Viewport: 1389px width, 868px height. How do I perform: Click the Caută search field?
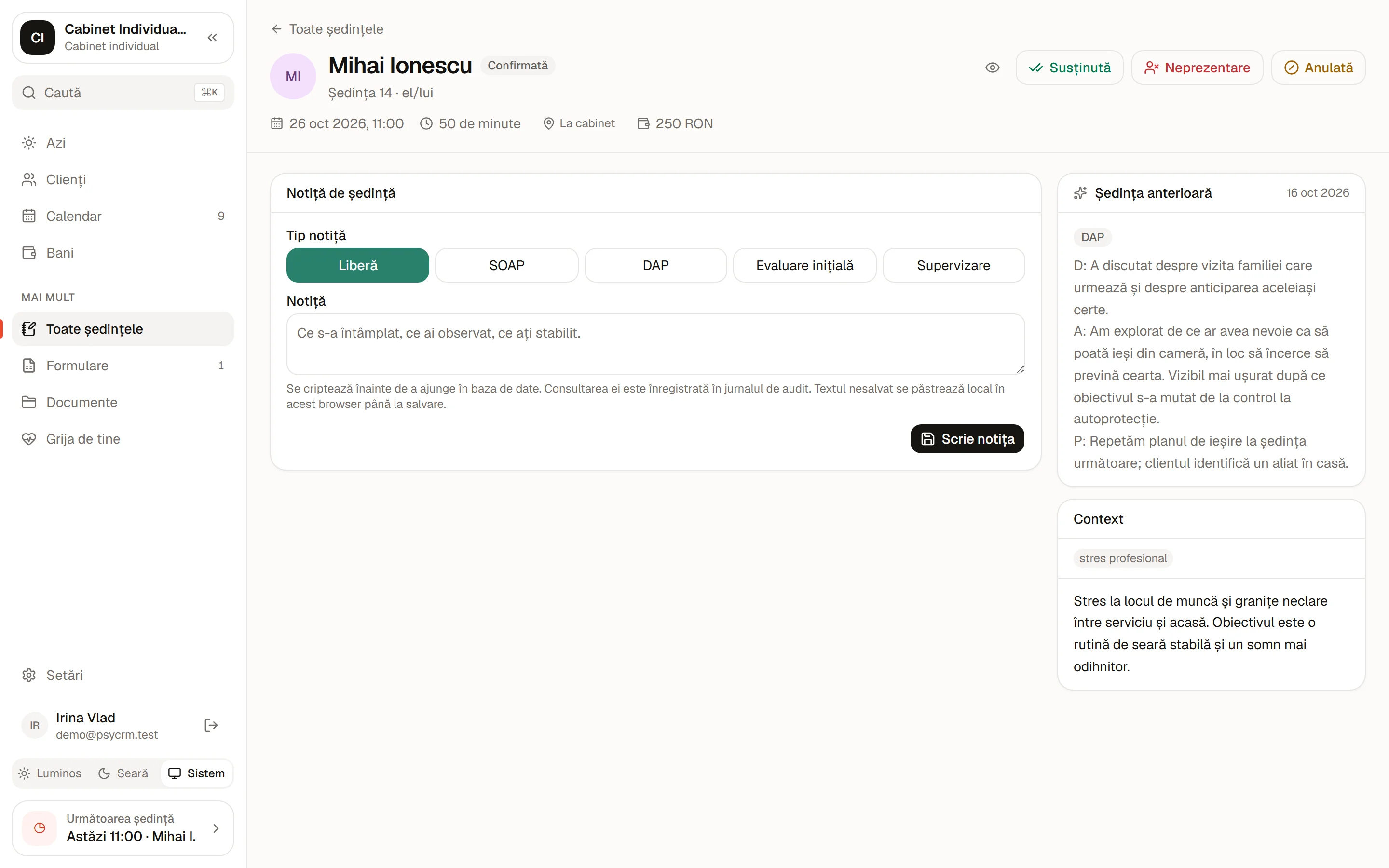tap(123, 93)
